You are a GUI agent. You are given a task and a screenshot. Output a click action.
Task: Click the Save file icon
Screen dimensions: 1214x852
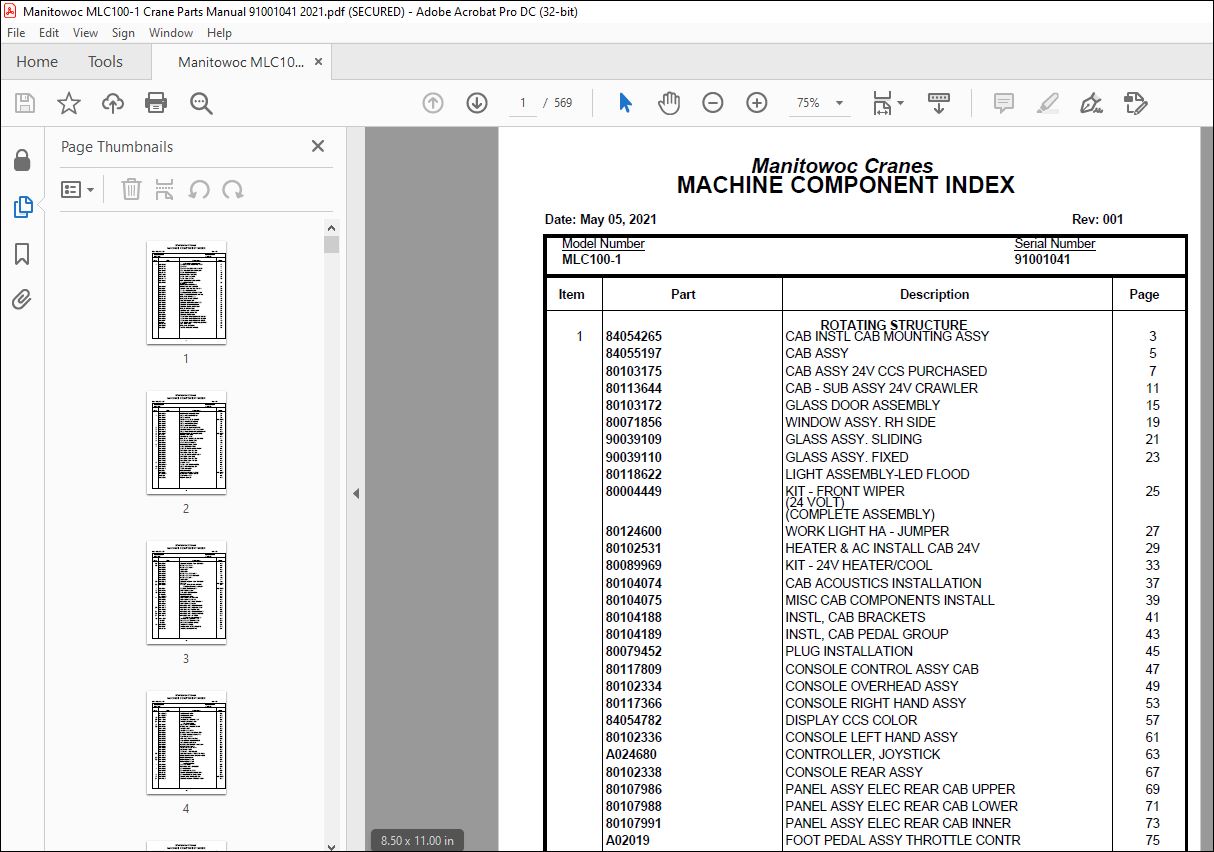pyautogui.click(x=25, y=103)
